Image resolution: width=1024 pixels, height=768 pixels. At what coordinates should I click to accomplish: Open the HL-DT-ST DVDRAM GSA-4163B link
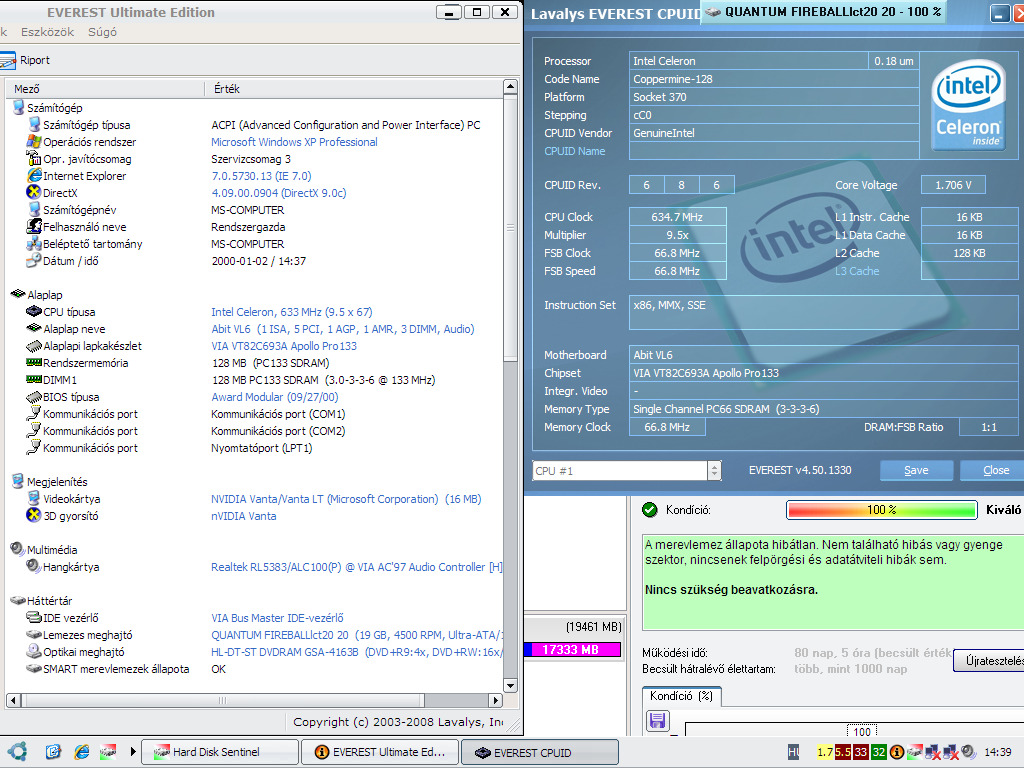357,652
